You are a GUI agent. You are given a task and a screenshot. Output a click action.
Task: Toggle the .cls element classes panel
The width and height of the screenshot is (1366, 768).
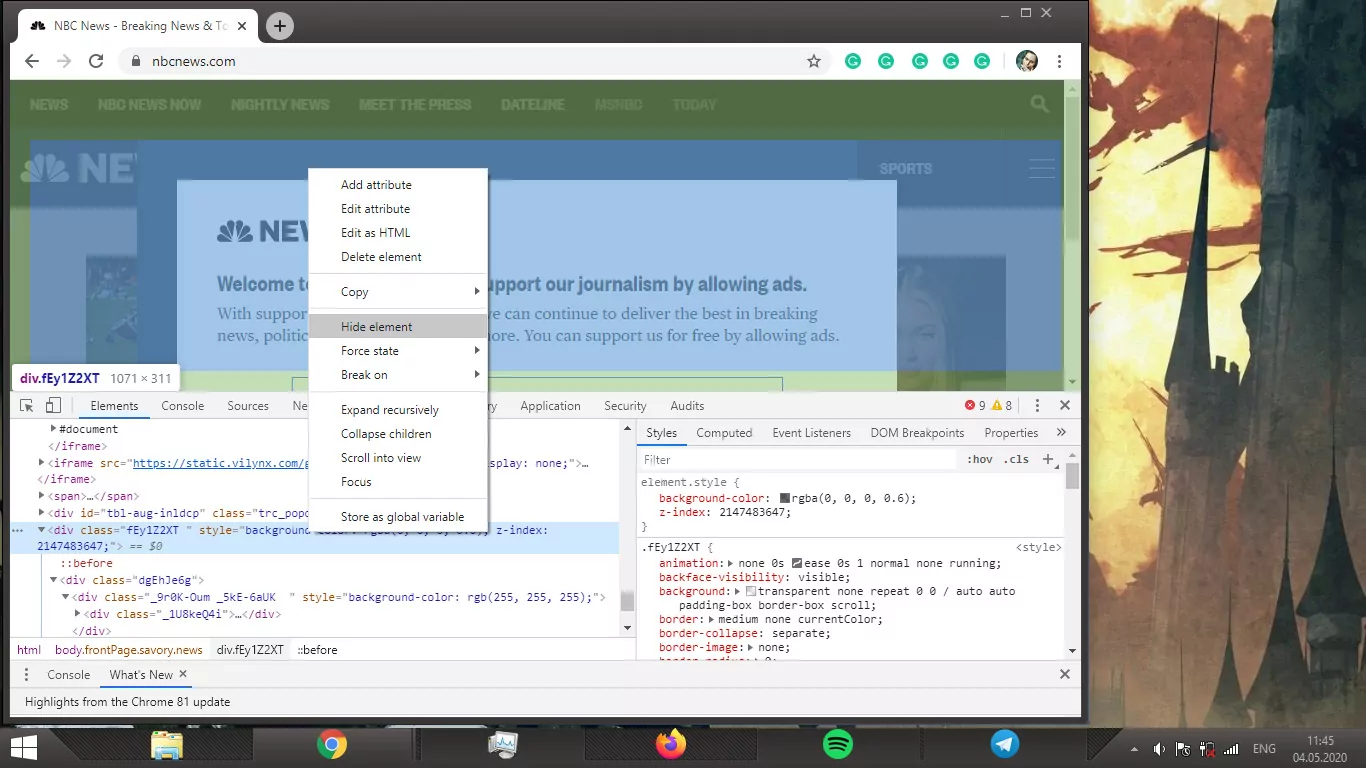click(x=1016, y=460)
